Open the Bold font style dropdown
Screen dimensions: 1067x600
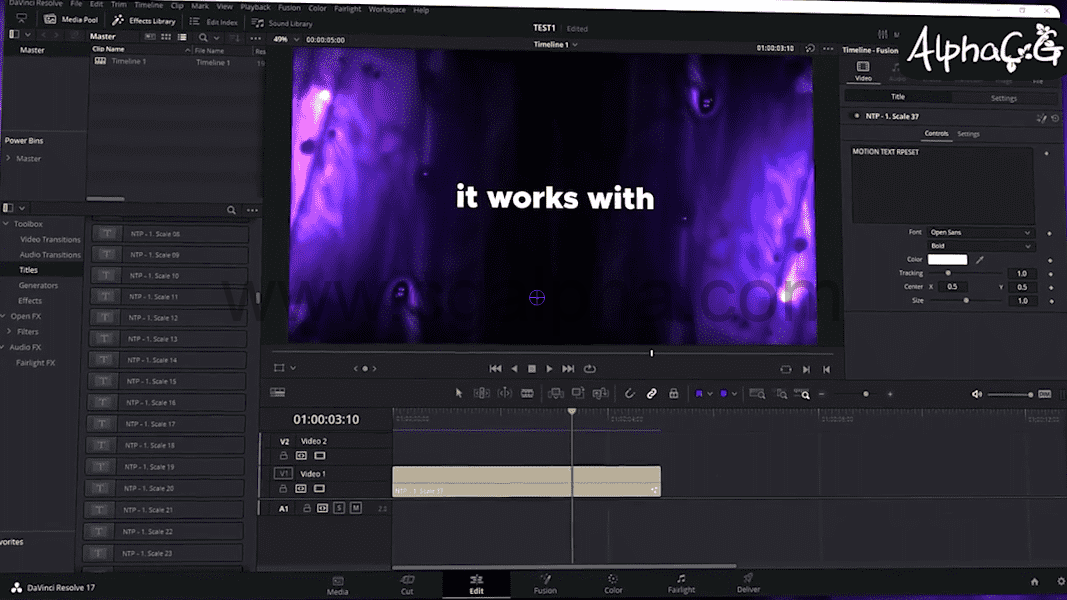(980, 246)
